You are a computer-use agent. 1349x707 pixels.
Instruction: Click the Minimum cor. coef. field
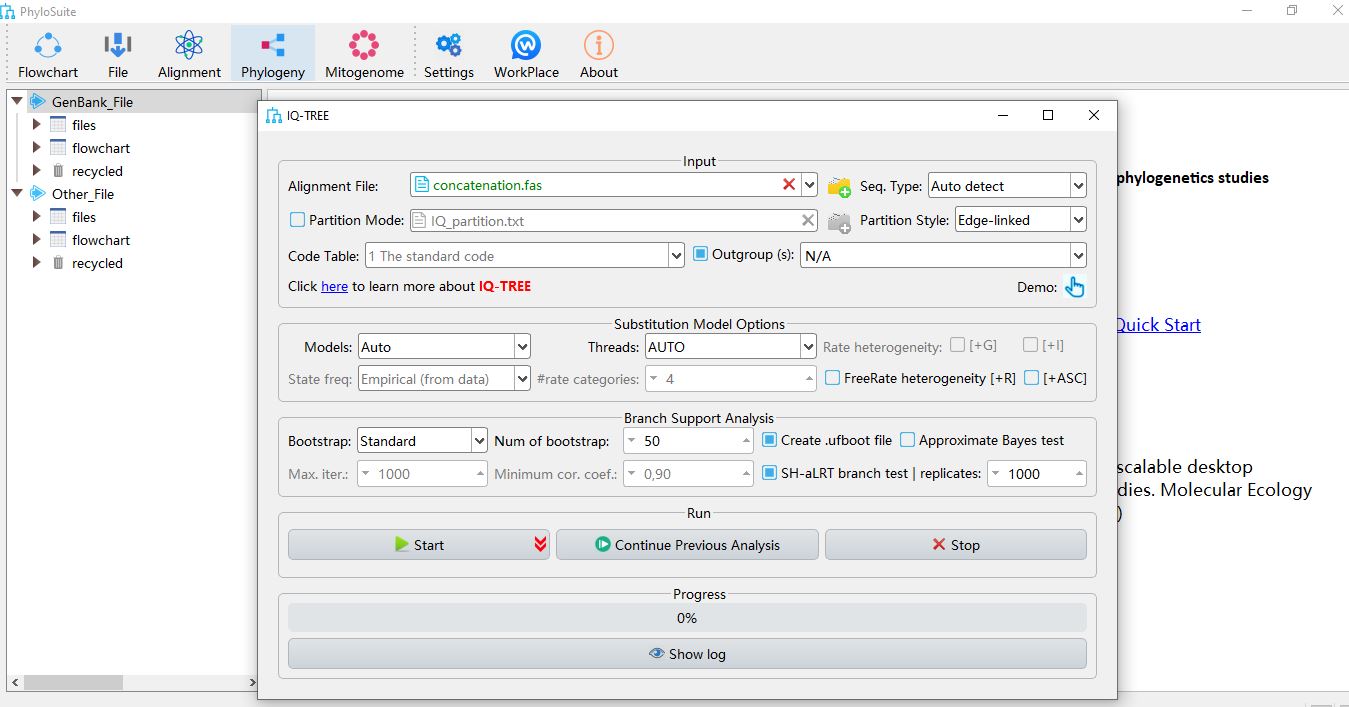point(688,474)
